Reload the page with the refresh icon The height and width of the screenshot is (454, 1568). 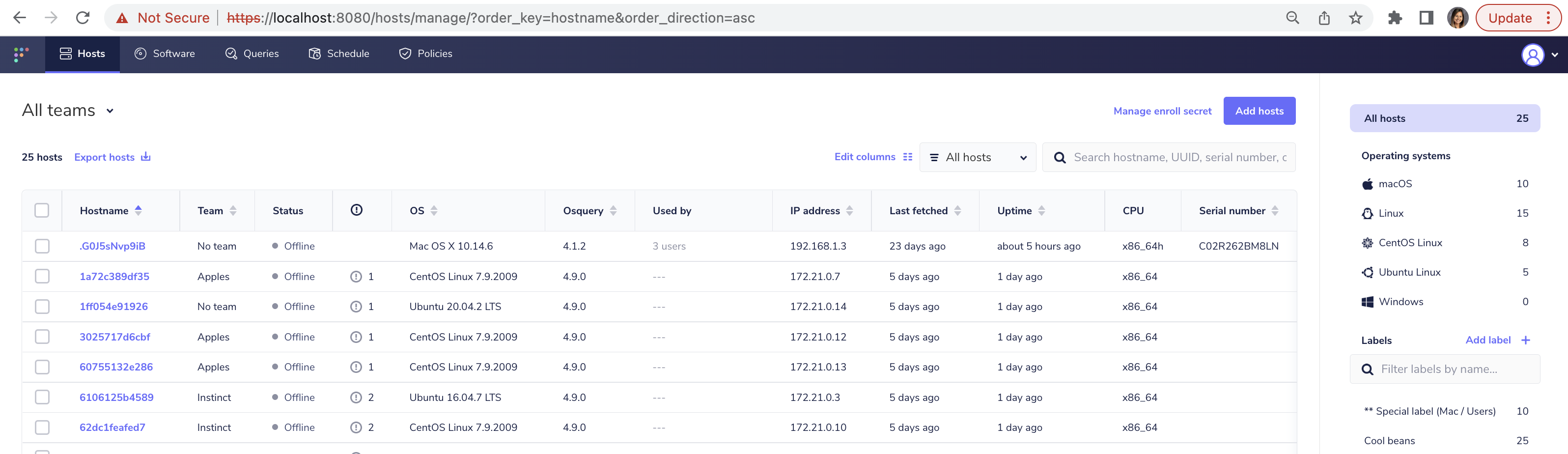(83, 18)
